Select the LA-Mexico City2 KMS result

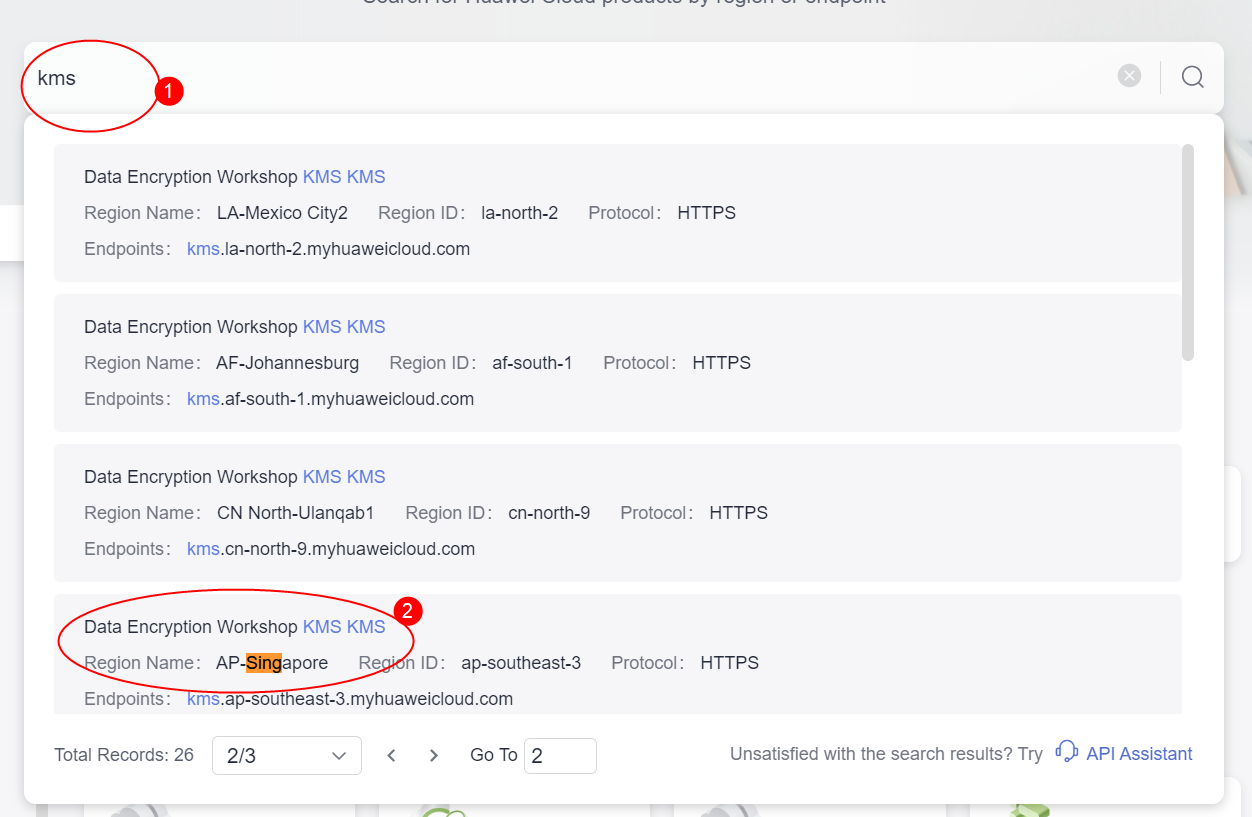617,213
